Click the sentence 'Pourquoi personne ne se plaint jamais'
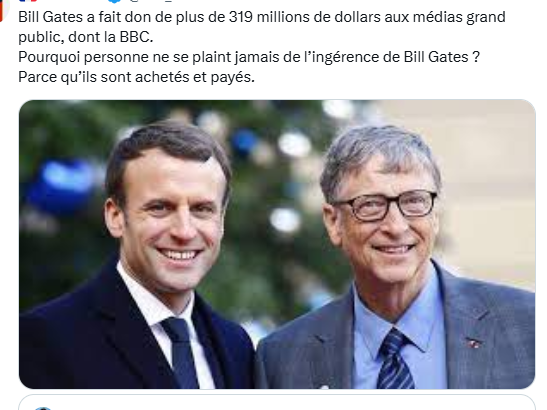Viewport: 547px width, 410px height. pos(249,57)
